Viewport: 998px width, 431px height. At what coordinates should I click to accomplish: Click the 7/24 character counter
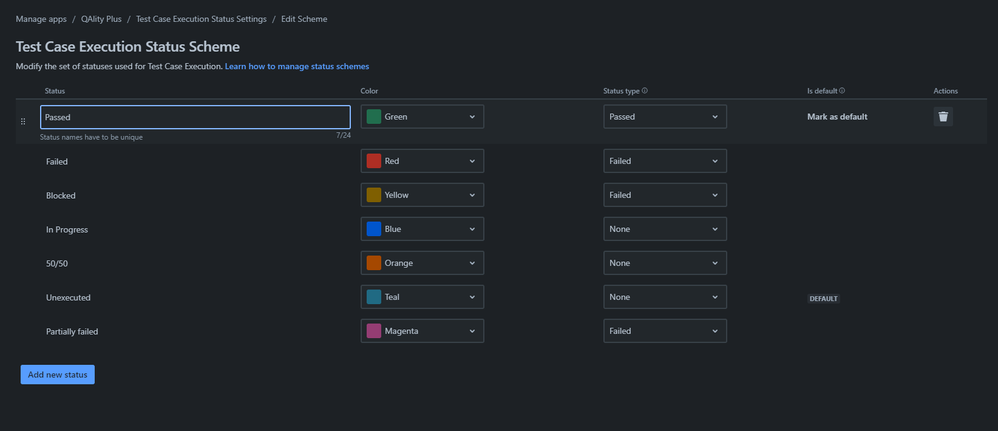pyautogui.click(x=343, y=136)
